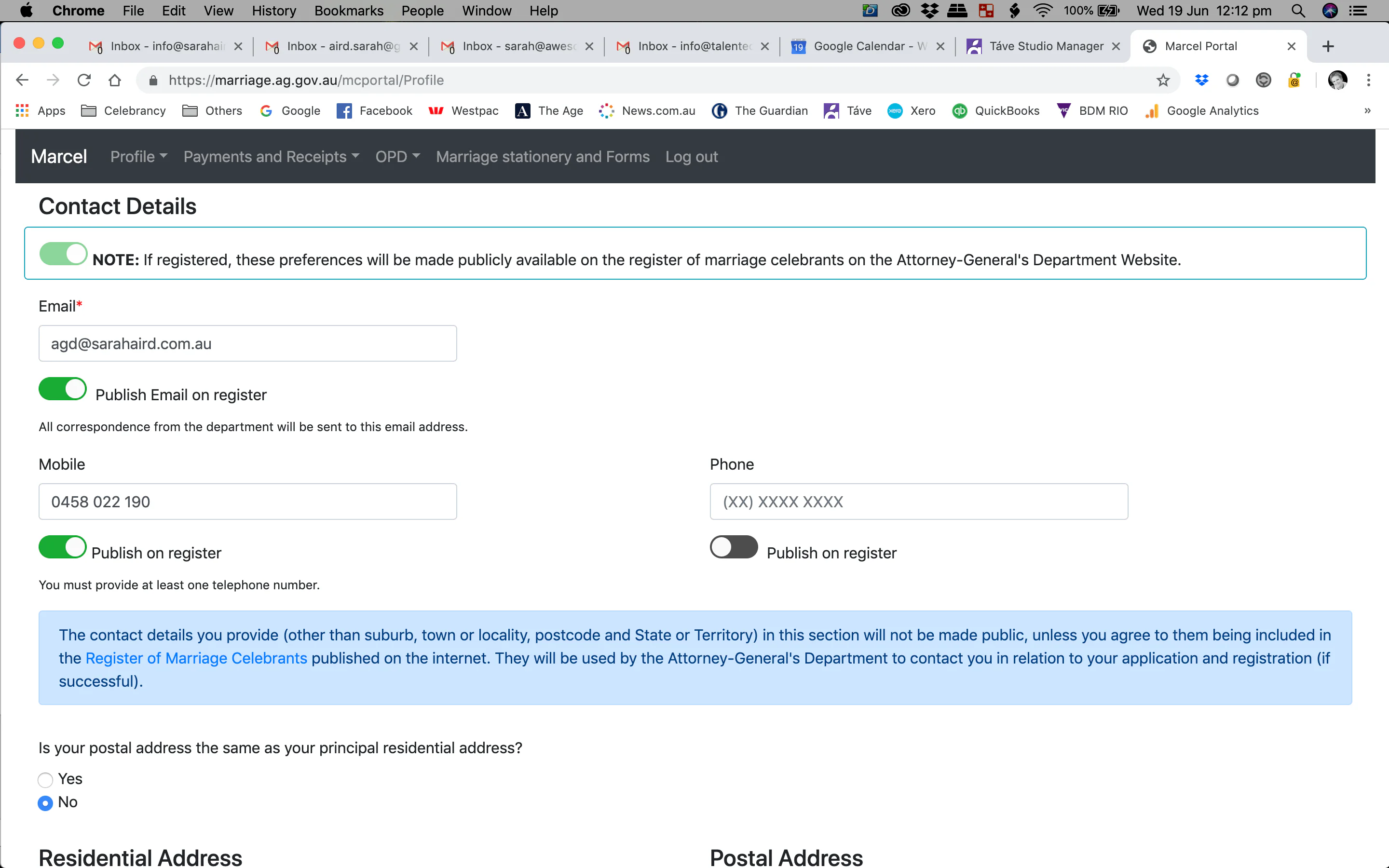Open macOS Spotlight search icon
The height and width of the screenshot is (868, 1389).
tap(1298, 10)
